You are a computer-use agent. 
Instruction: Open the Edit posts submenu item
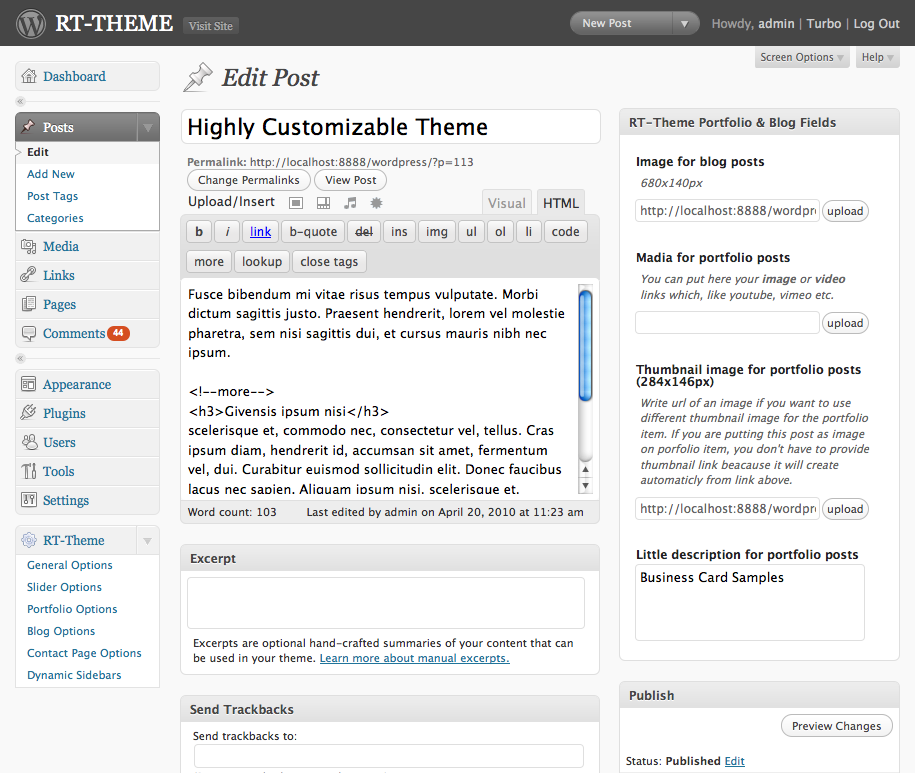(38, 152)
